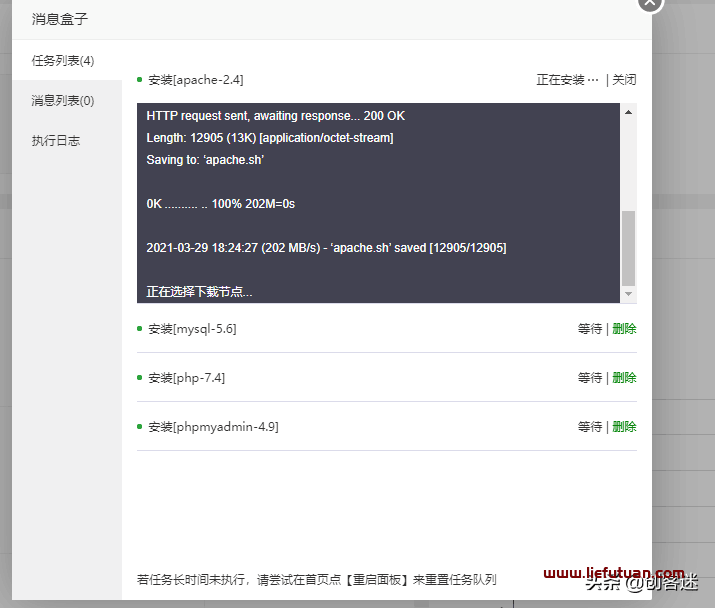
Task: Select the 安装[php-7.4] task row
Action: [x=387, y=378]
